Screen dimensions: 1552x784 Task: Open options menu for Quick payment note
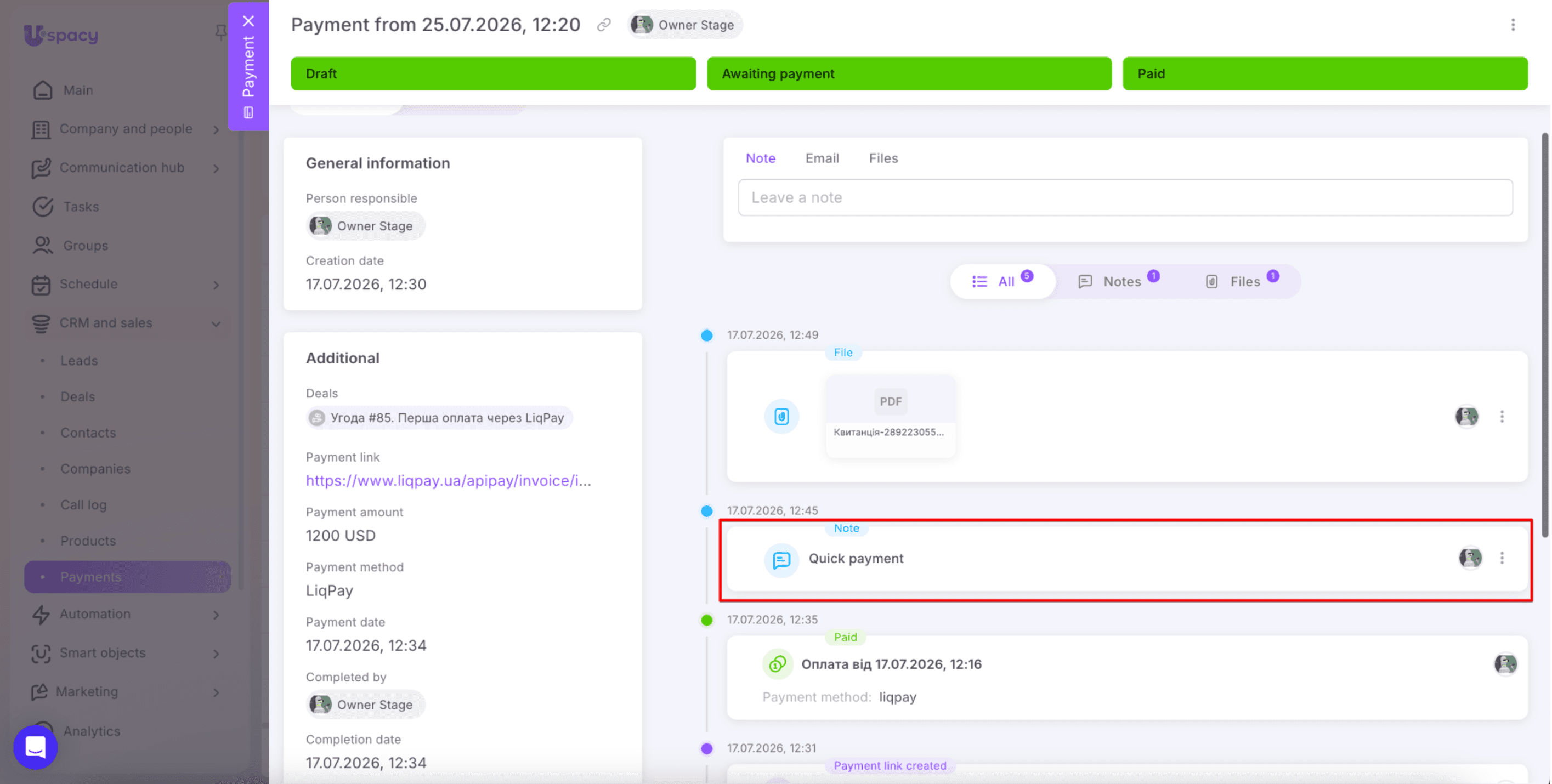pos(1502,558)
